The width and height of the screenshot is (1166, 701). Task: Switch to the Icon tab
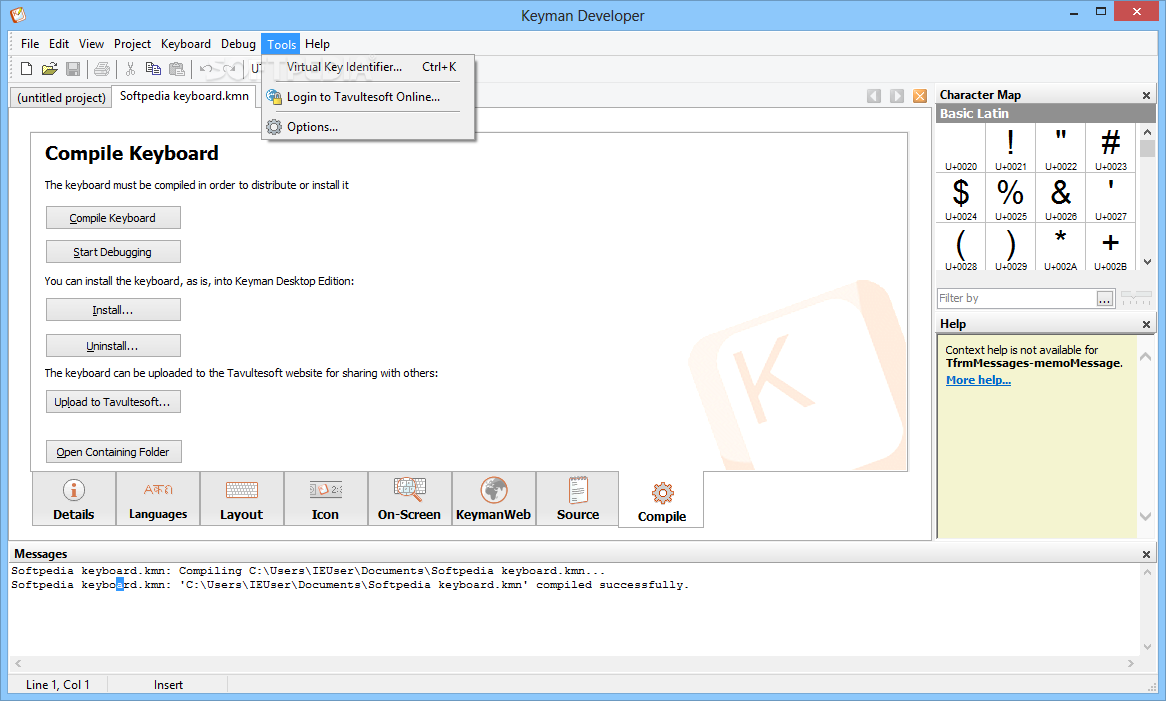click(x=326, y=499)
